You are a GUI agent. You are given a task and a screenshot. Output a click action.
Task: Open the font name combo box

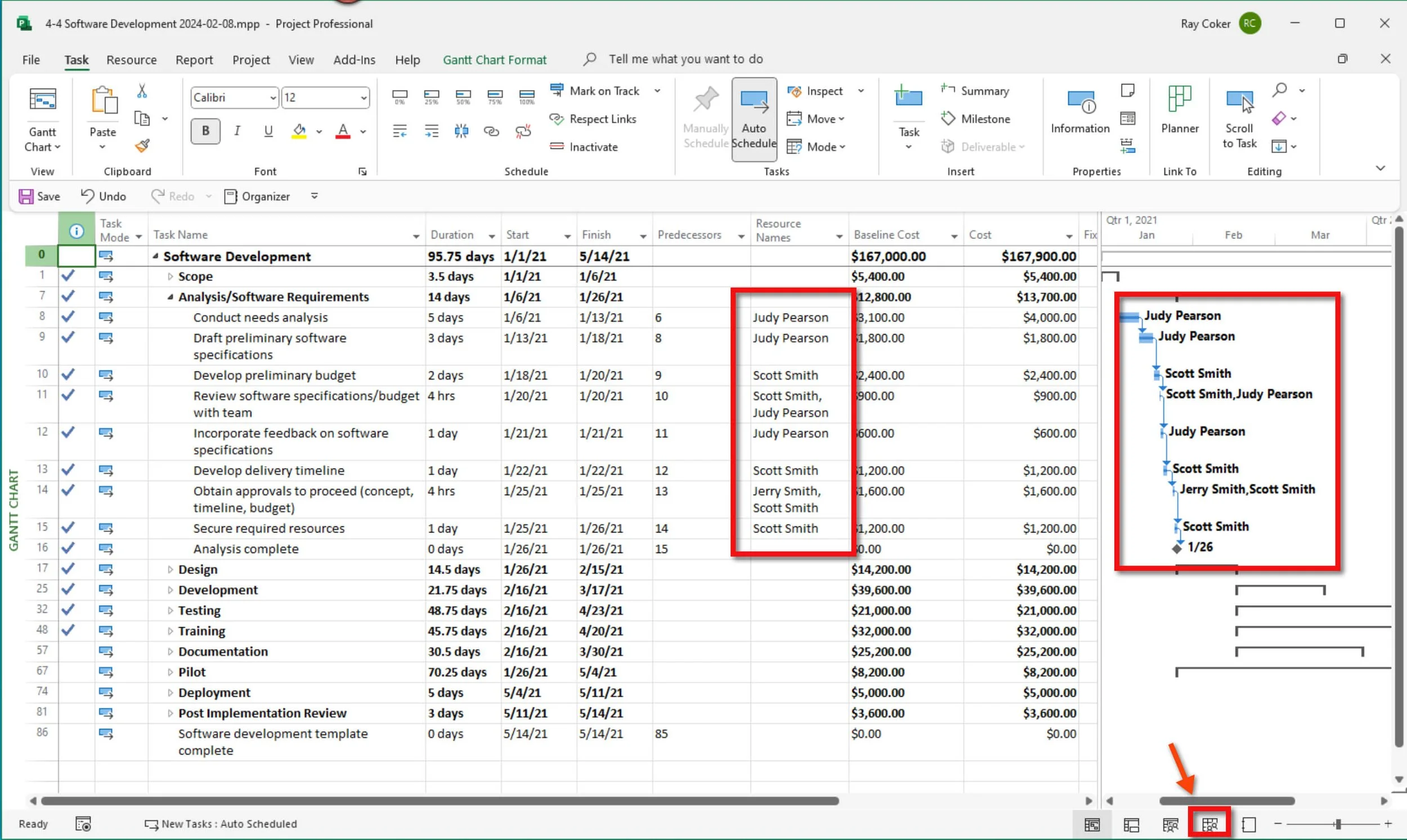234,97
